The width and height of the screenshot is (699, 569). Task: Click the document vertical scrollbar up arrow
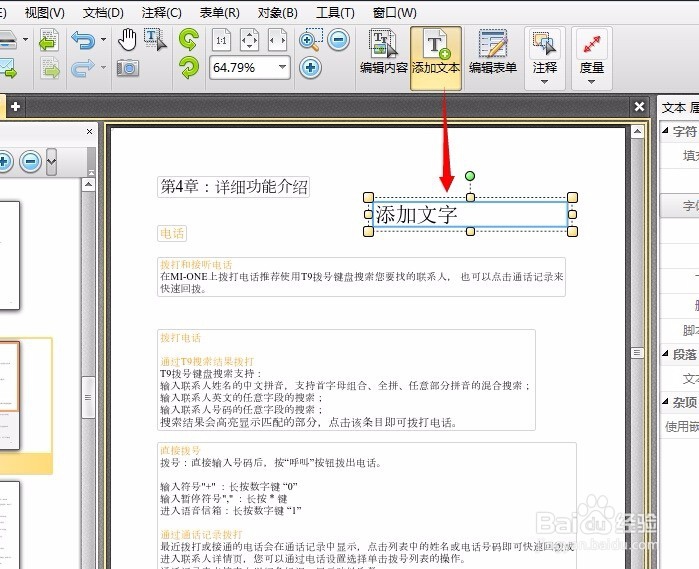click(637, 131)
